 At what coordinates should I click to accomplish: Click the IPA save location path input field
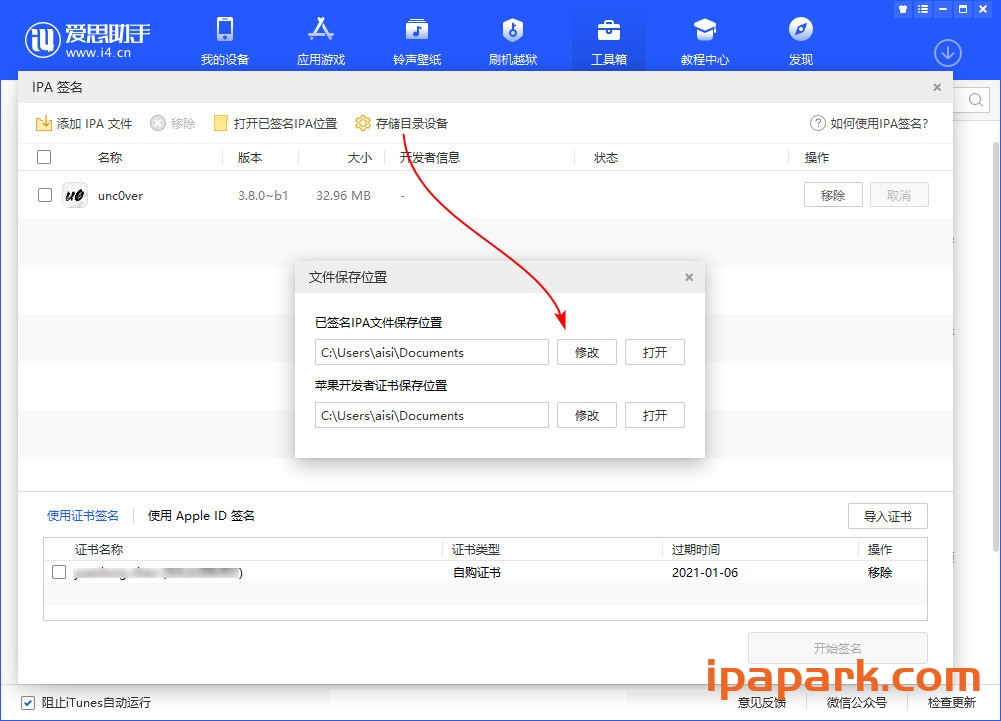pyautogui.click(x=431, y=352)
